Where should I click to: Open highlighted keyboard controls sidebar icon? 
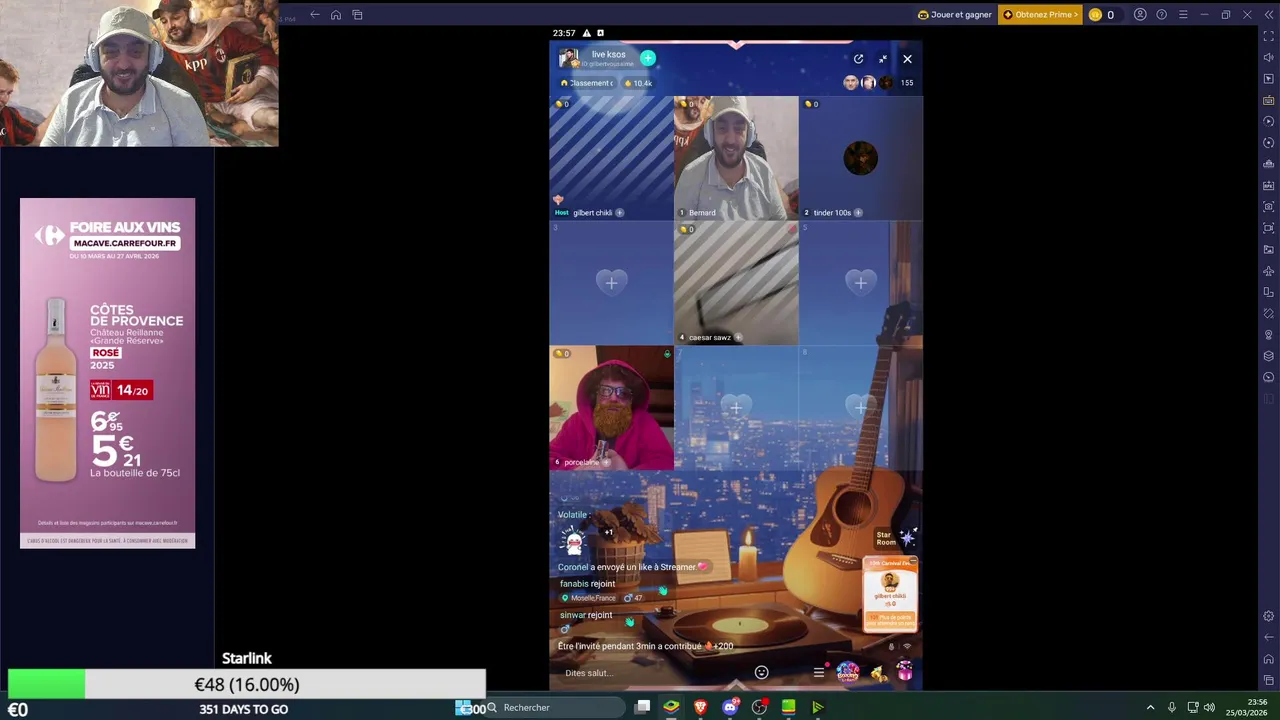(x=1269, y=100)
